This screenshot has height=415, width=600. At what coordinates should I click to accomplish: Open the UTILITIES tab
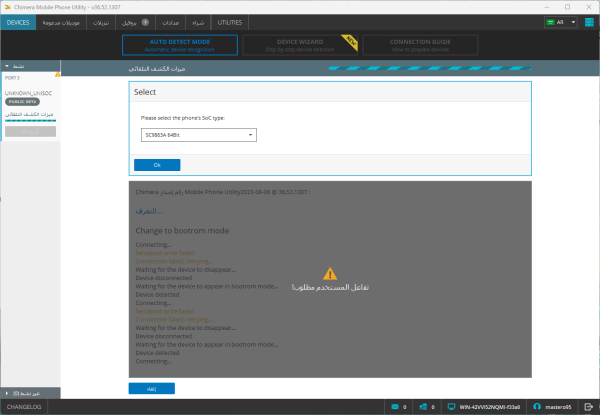click(230, 23)
